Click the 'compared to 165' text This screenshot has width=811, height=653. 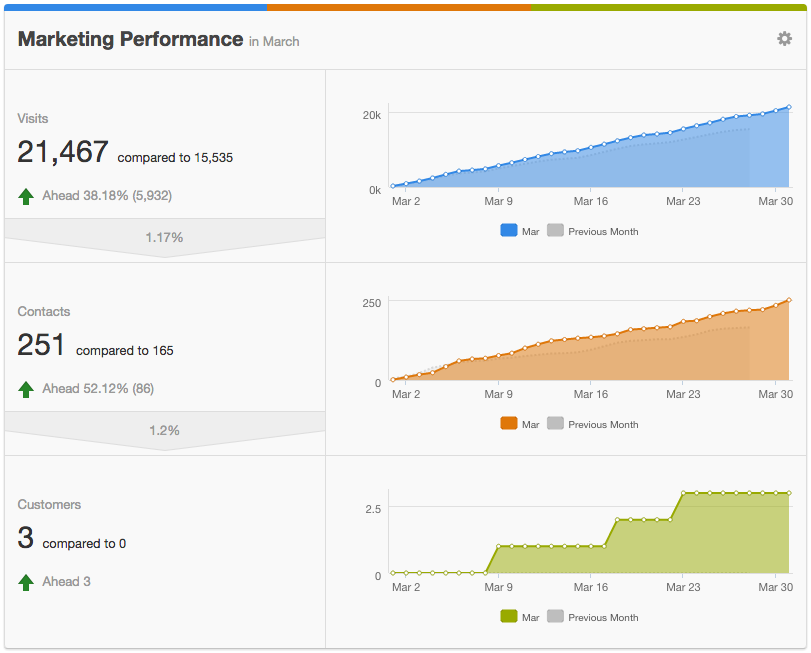point(125,351)
